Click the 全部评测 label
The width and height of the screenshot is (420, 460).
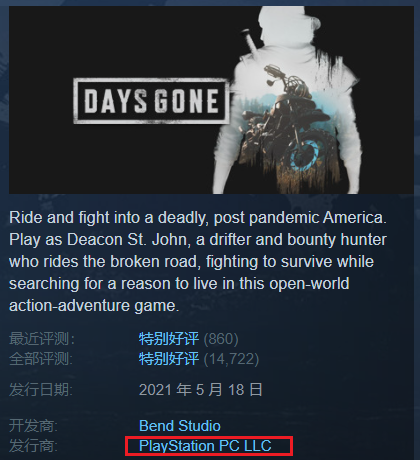pos(41,359)
